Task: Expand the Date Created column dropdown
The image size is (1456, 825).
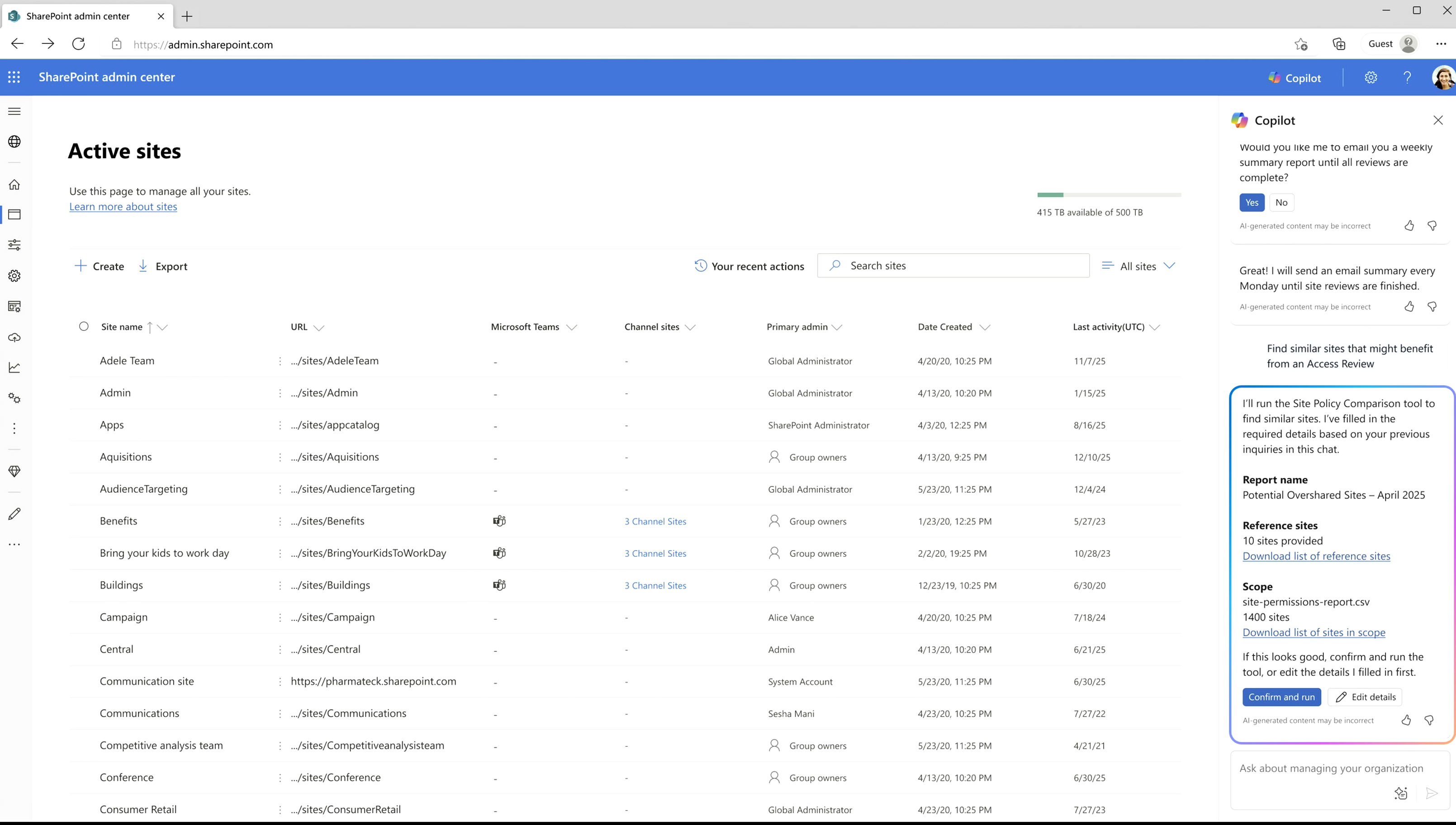Action: [985, 327]
